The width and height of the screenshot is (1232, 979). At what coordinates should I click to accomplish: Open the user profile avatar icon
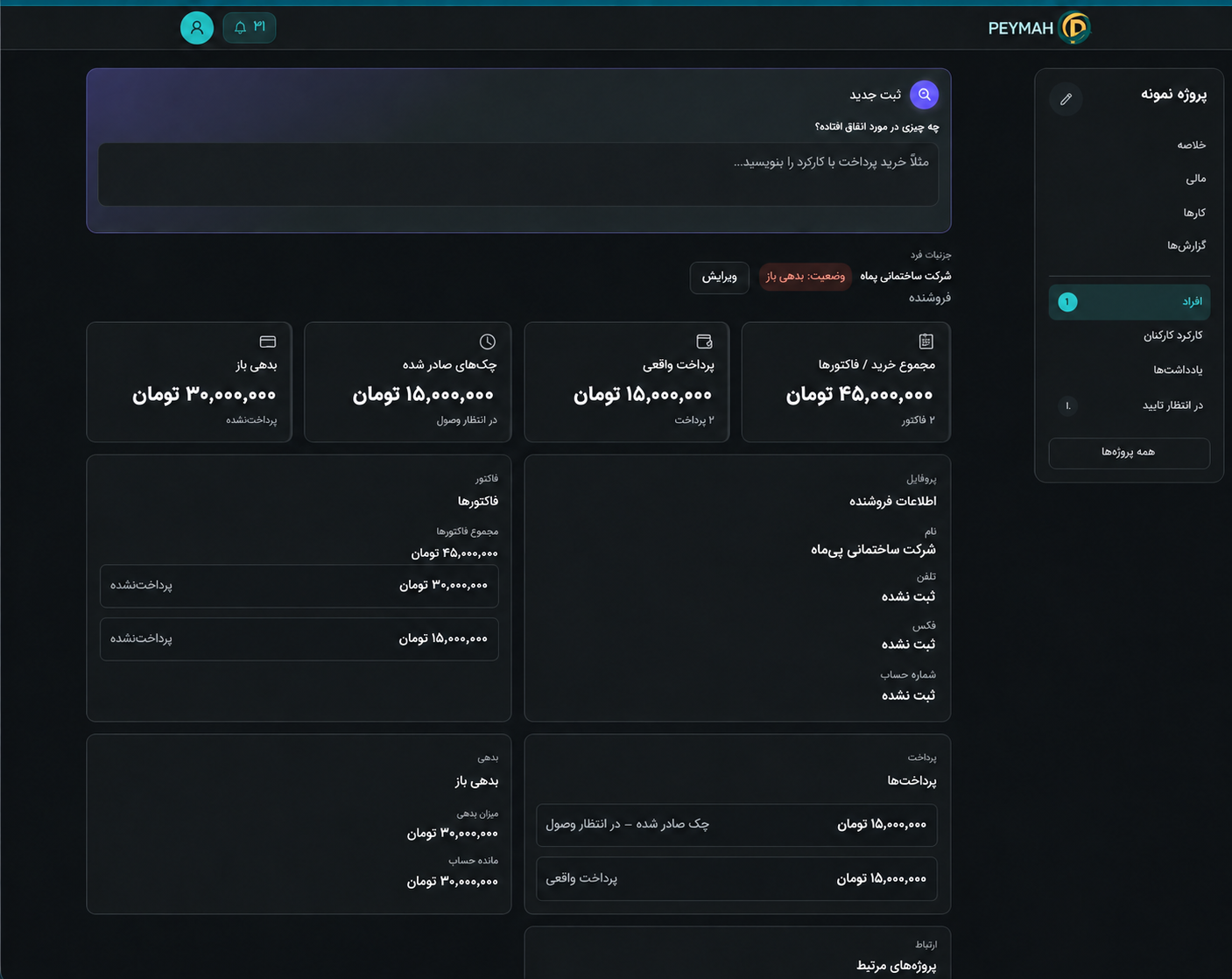[x=197, y=27]
